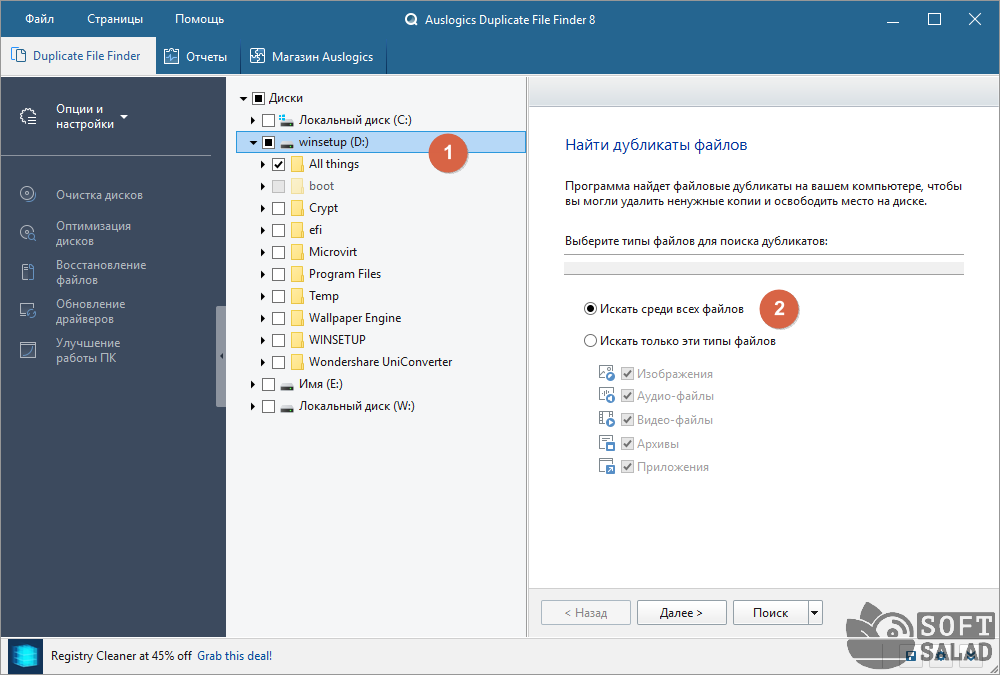Viewport: 1000px width, 675px height.
Task: Click the File Recovery sidebar icon
Action: click(28, 272)
